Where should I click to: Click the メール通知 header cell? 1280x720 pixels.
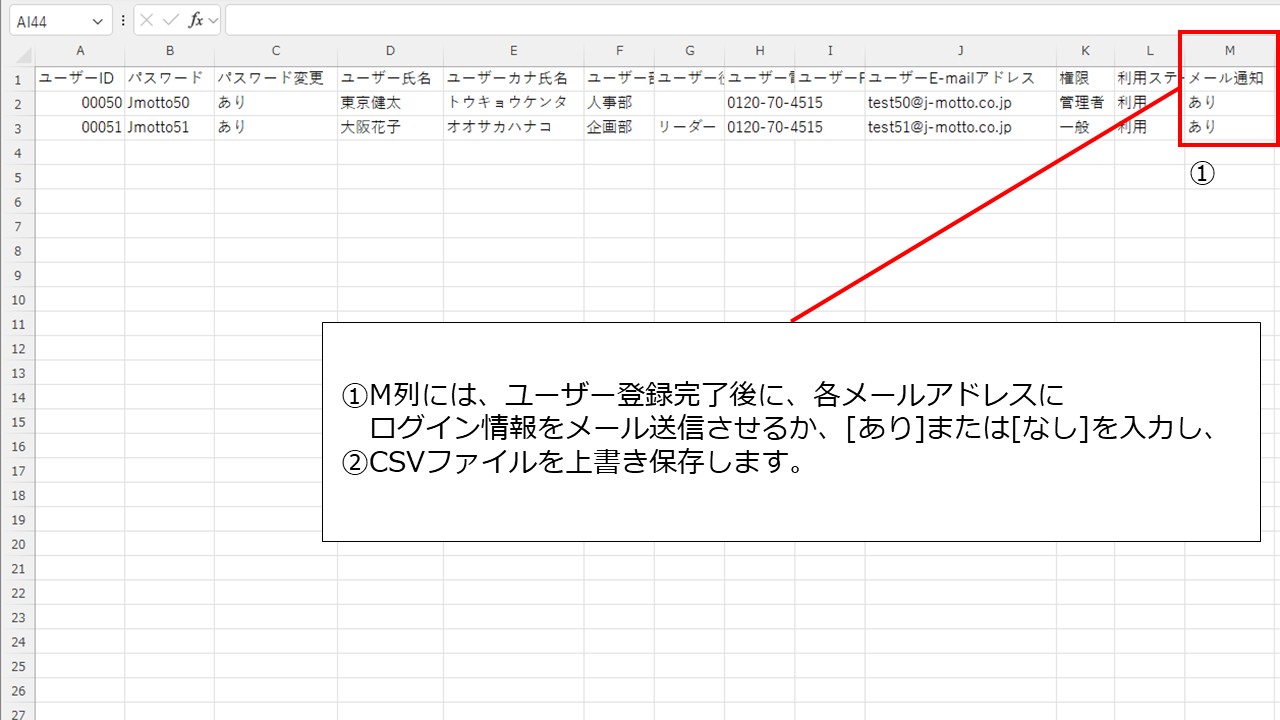(1230, 78)
